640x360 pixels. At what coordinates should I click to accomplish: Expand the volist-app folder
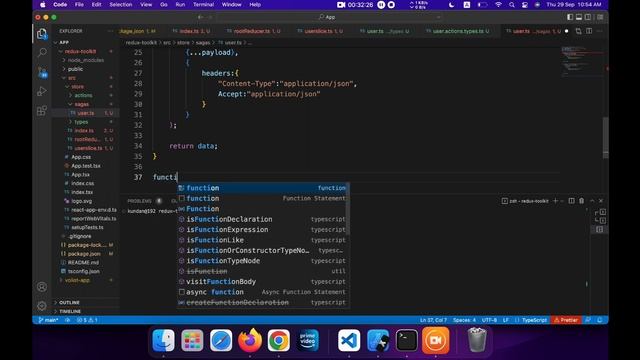point(77,280)
